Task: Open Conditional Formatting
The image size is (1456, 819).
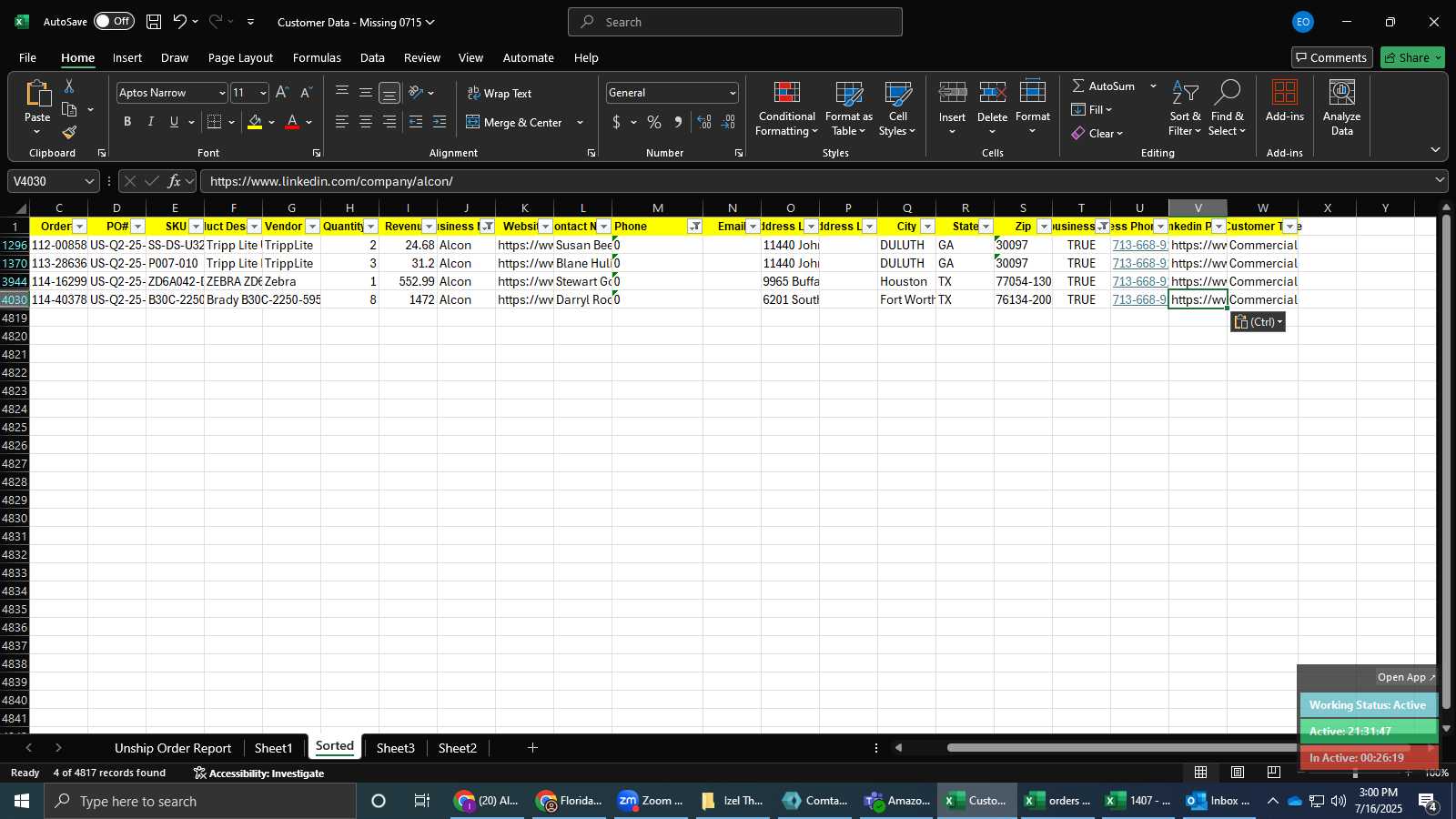Action: [787, 109]
